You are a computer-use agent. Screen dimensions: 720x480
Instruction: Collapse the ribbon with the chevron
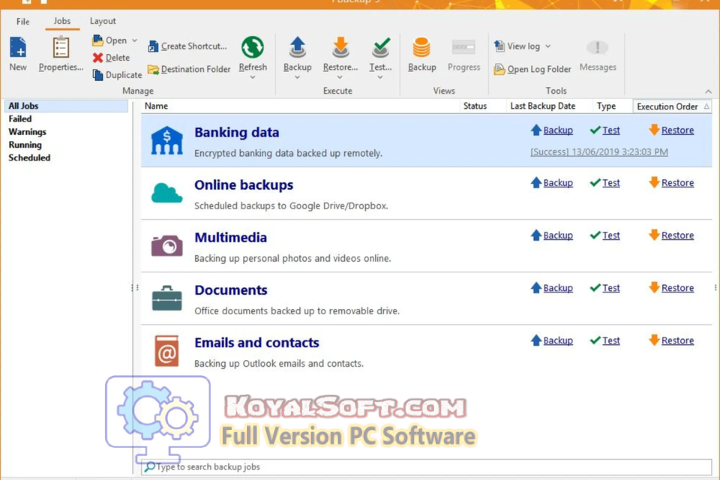click(x=708, y=91)
